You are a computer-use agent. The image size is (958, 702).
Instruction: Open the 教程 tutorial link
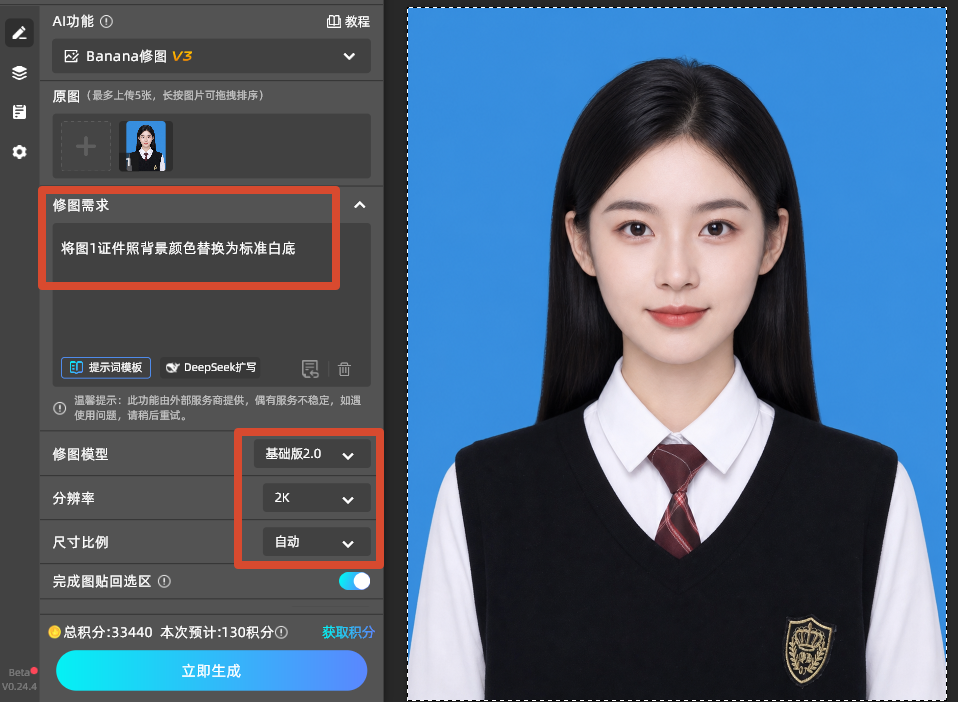(x=348, y=22)
